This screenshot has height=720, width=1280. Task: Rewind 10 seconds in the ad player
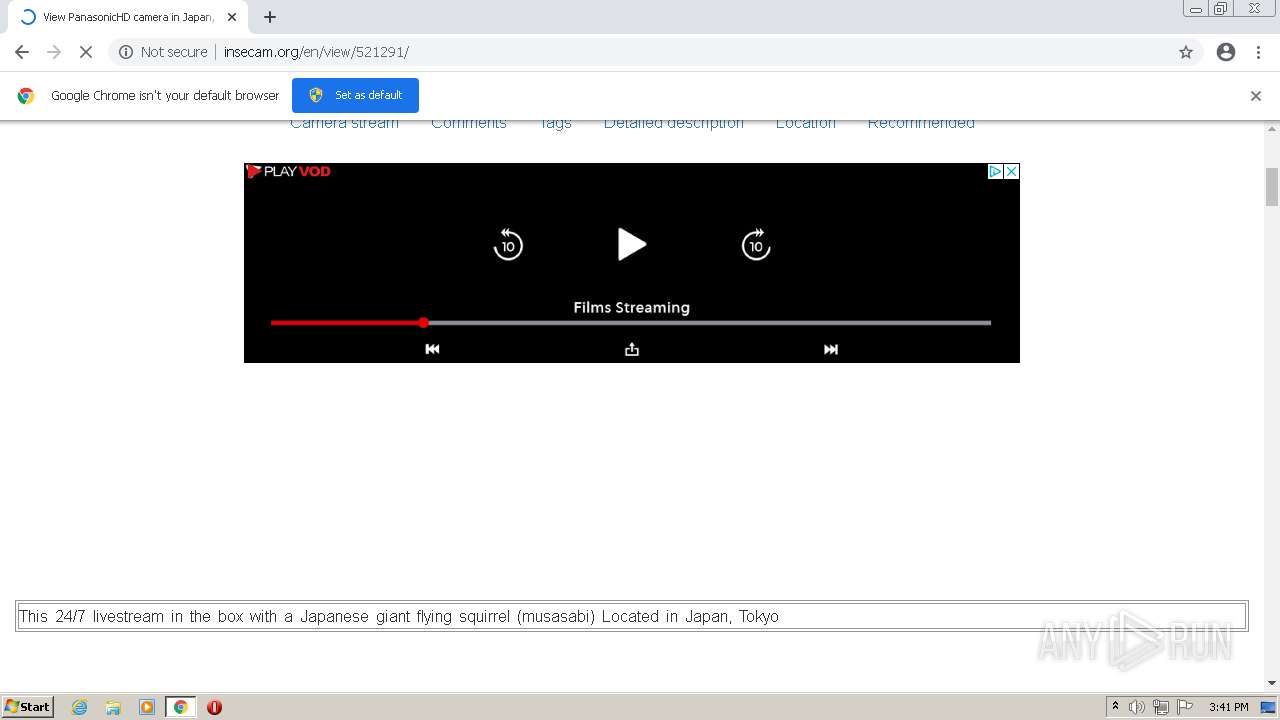click(x=508, y=244)
